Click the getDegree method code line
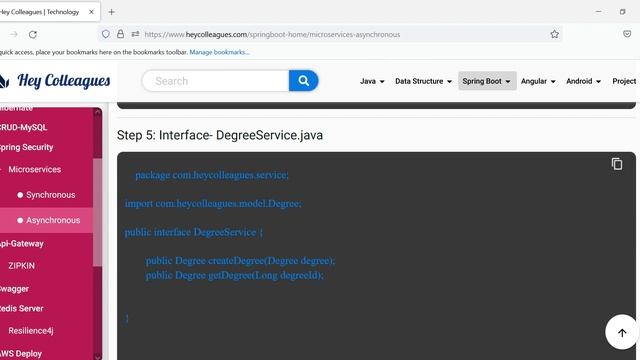Image resolution: width=640 pixels, height=360 pixels. point(235,275)
